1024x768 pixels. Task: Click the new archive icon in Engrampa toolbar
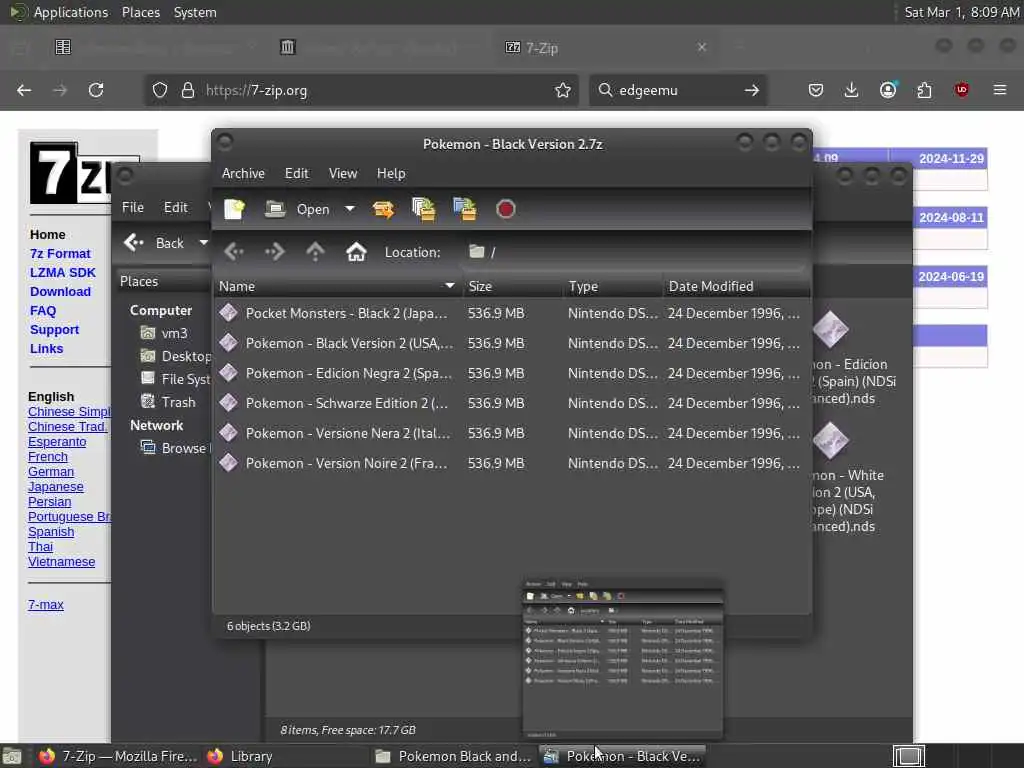click(234, 209)
